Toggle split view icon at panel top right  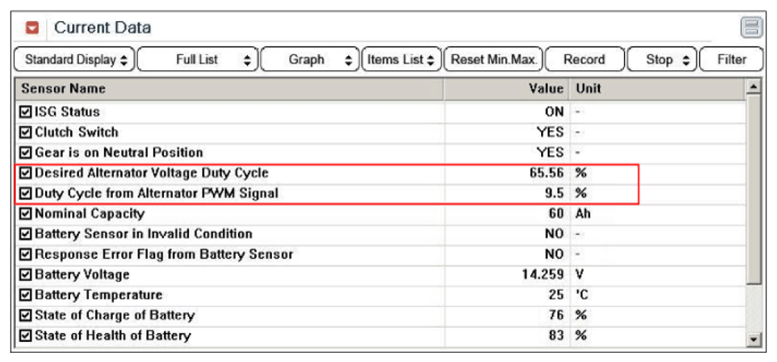tap(751, 28)
